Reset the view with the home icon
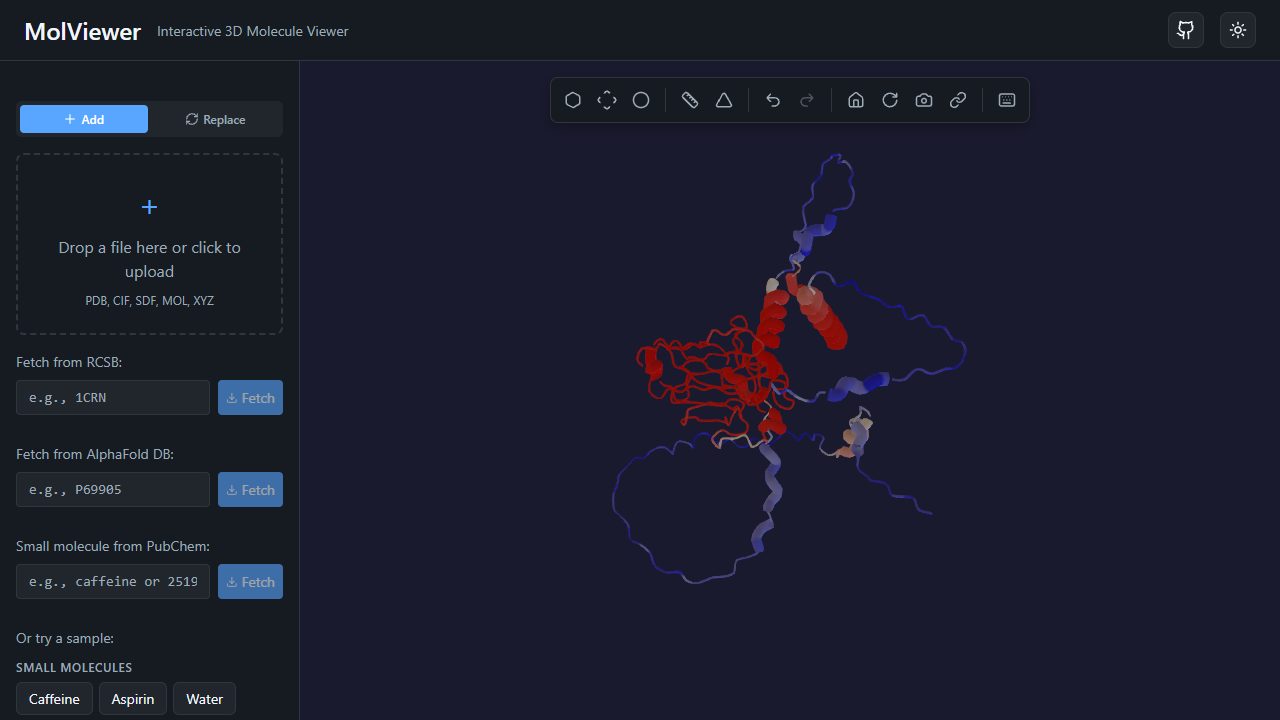This screenshot has height=720, width=1280. pyautogui.click(x=856, y=100)
